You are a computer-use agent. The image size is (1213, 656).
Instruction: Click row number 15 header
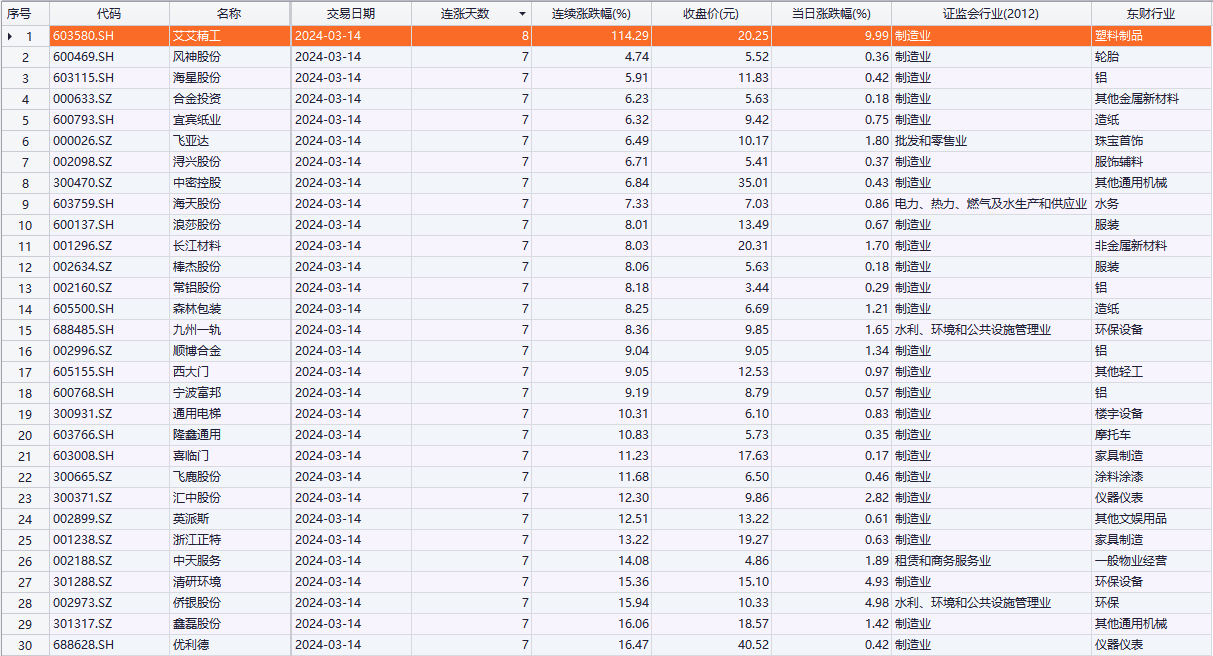click(x=26, y=330)
